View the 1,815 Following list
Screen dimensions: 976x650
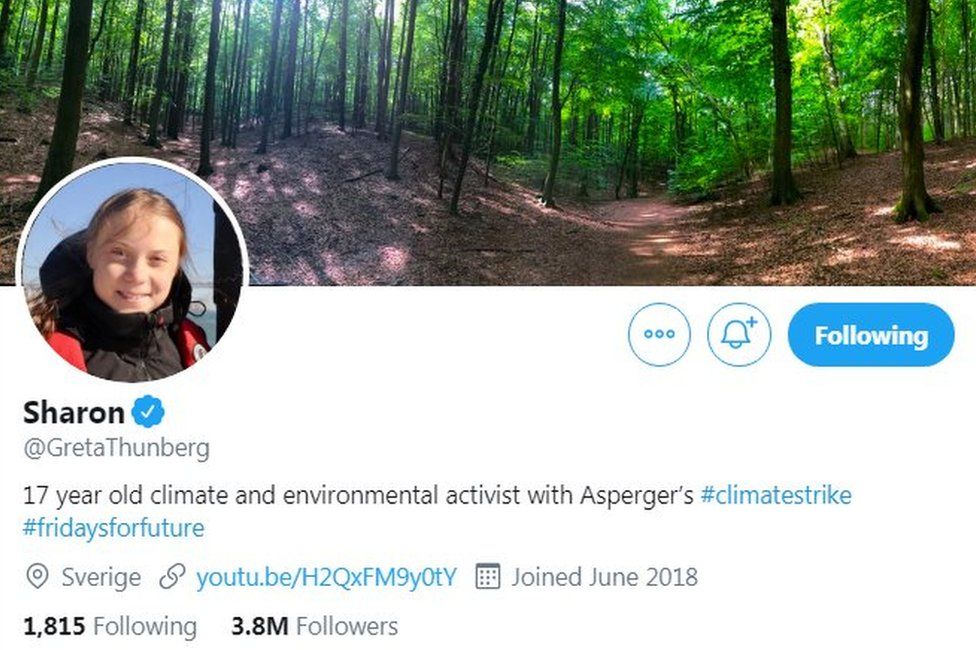(110, 627)
